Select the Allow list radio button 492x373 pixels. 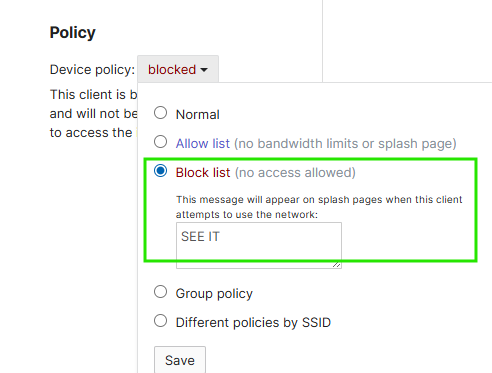(x=160, y=142)
